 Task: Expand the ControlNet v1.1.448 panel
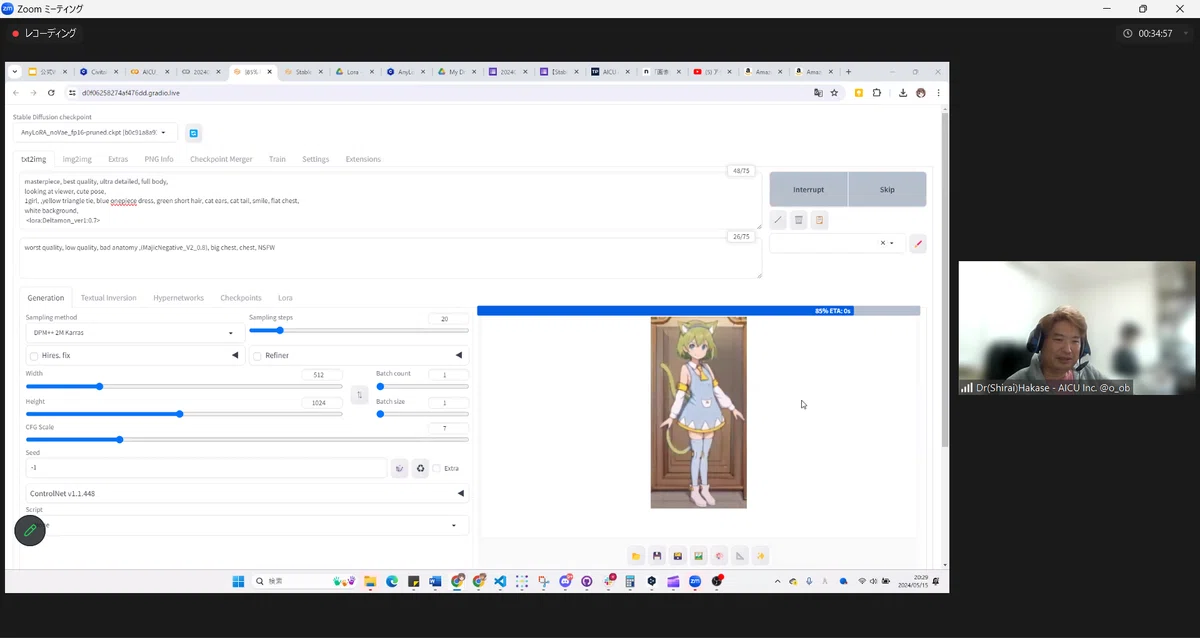click(x=247, y=493)
